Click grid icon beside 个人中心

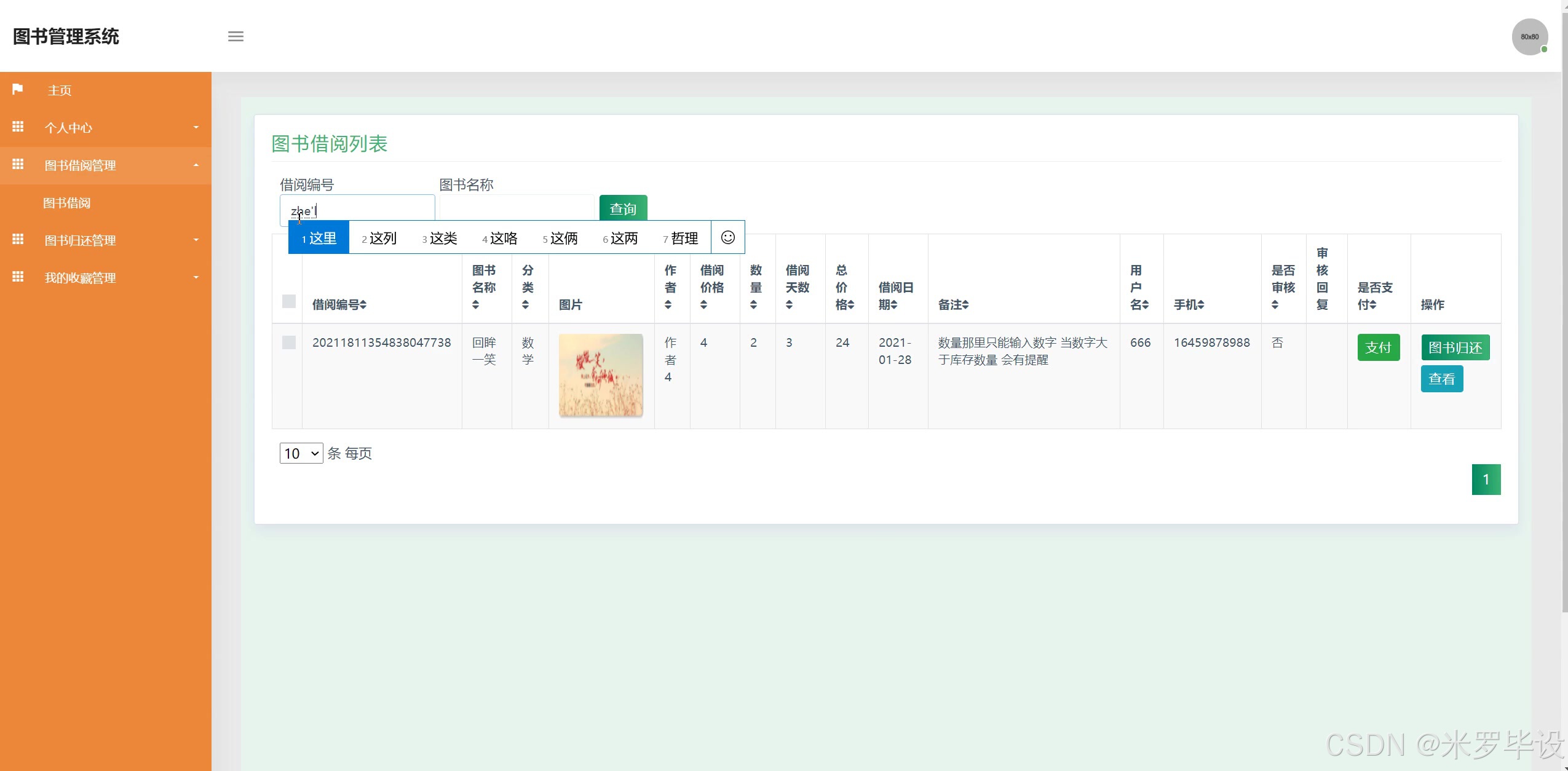[x=18, y=127]
